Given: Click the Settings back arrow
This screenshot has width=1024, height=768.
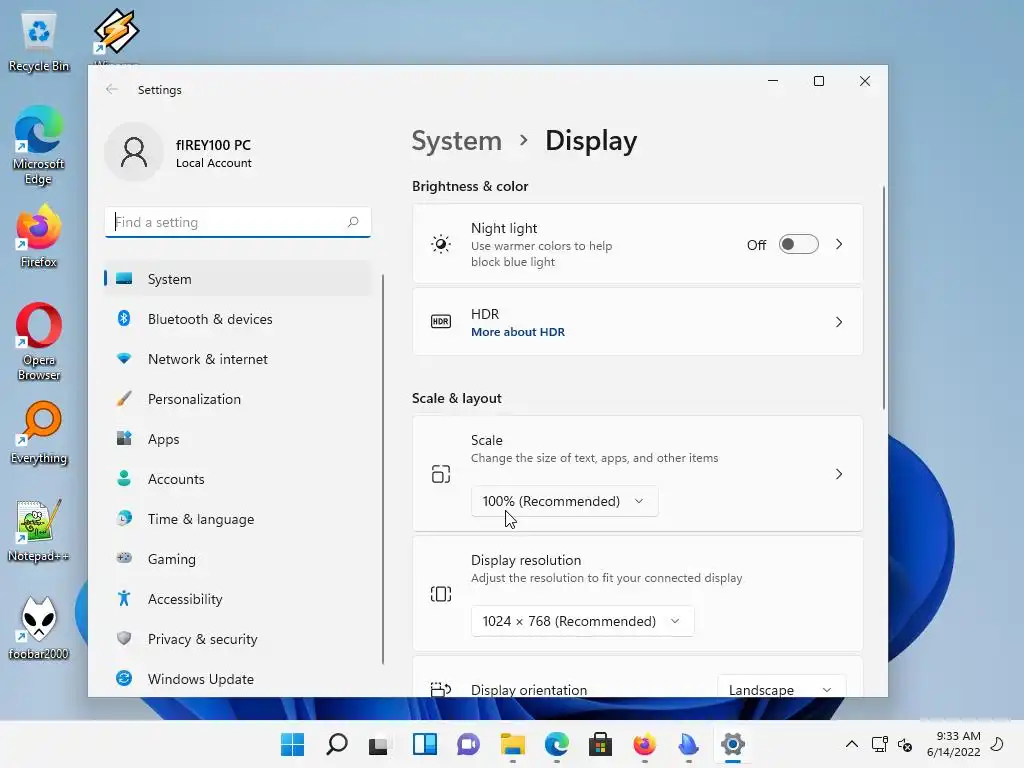Looking at the screenshot, I should (112, 89).
